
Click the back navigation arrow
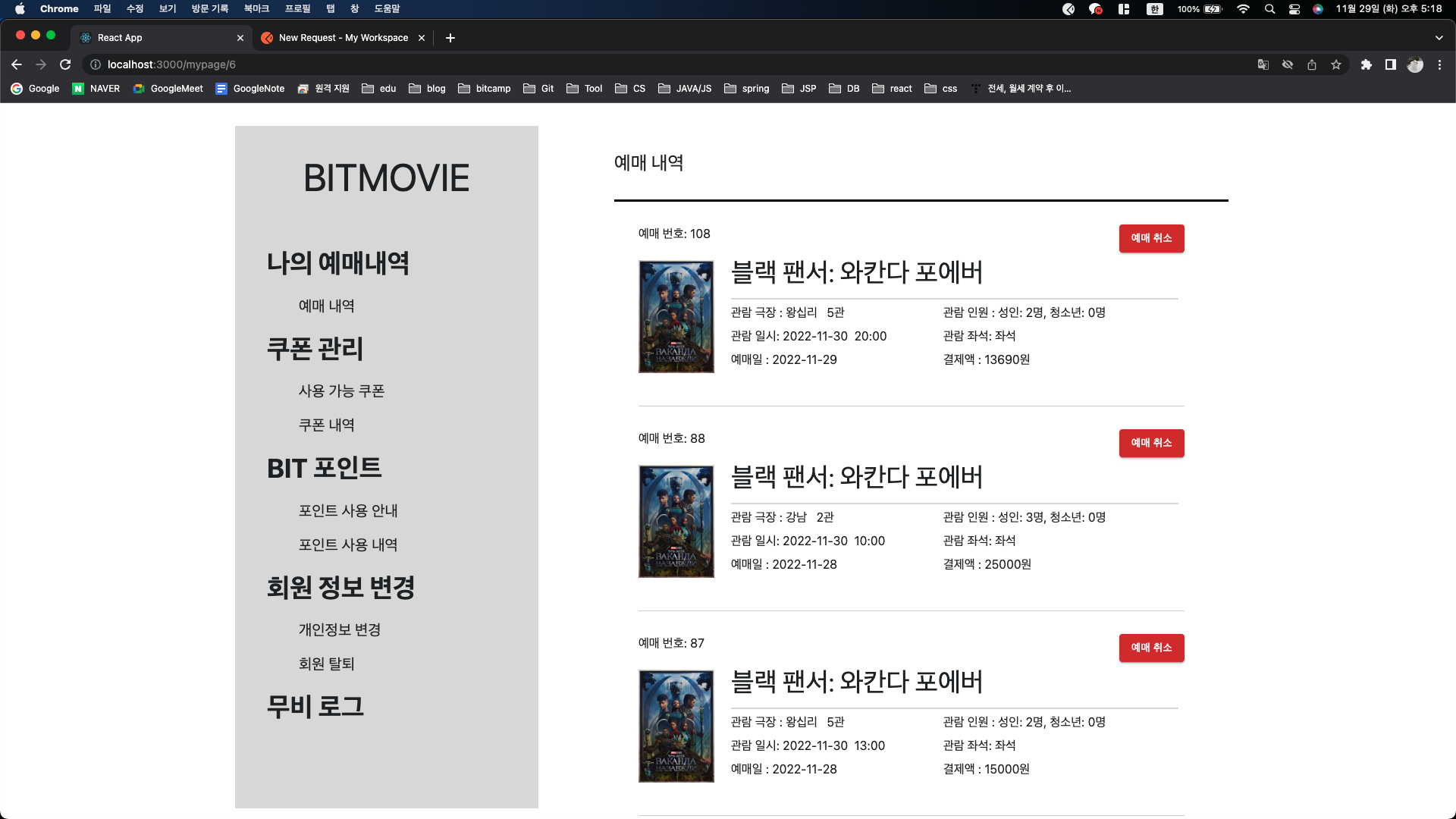point(17,64)
